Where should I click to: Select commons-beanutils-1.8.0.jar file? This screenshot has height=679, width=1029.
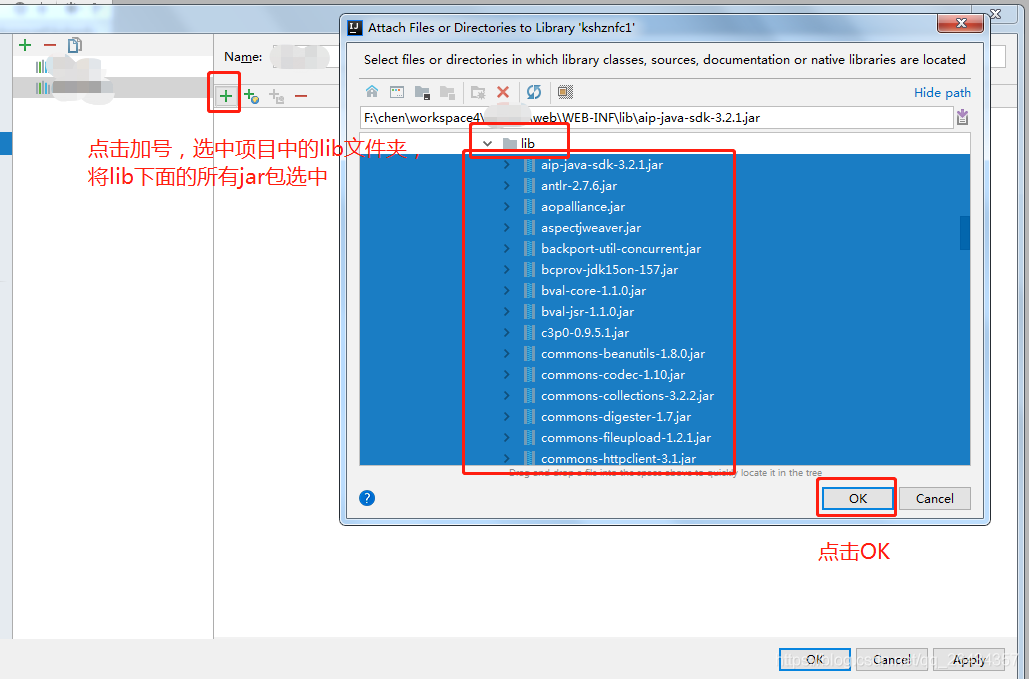[x=623, y=354]
